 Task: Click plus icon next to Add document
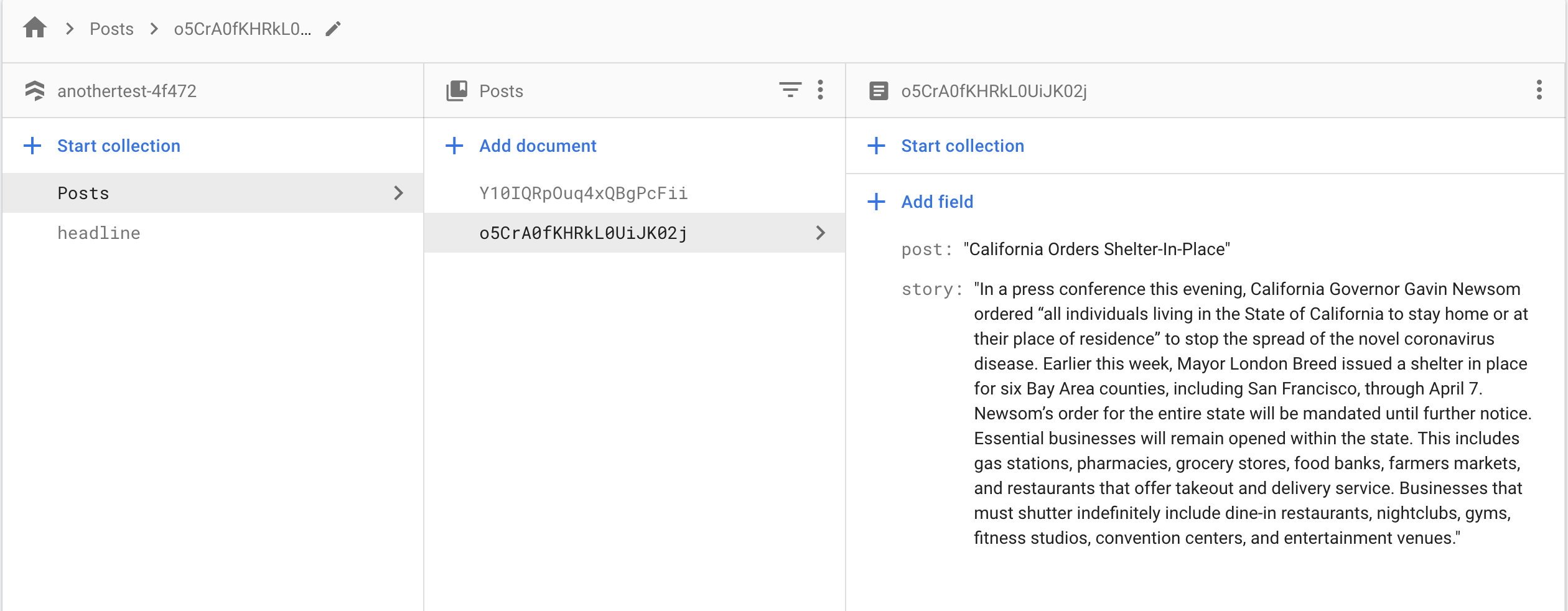[454, 146]
